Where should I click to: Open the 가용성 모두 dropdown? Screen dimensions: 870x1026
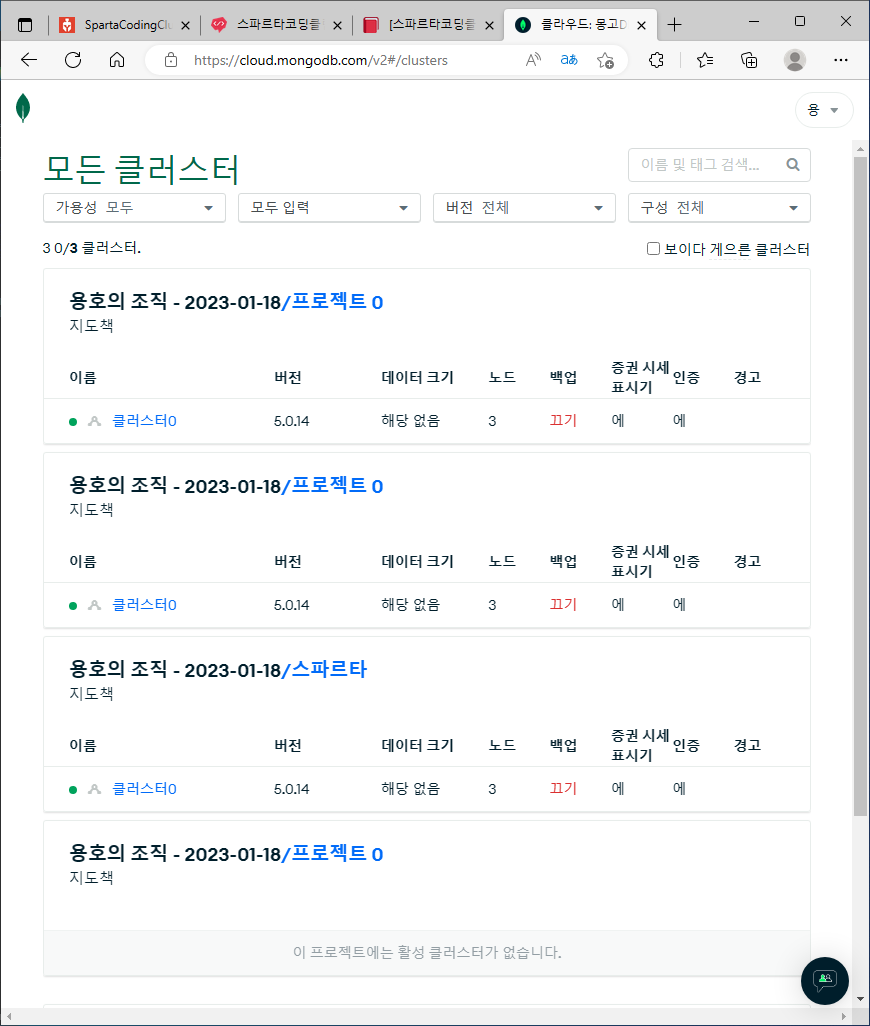[134, 208]
